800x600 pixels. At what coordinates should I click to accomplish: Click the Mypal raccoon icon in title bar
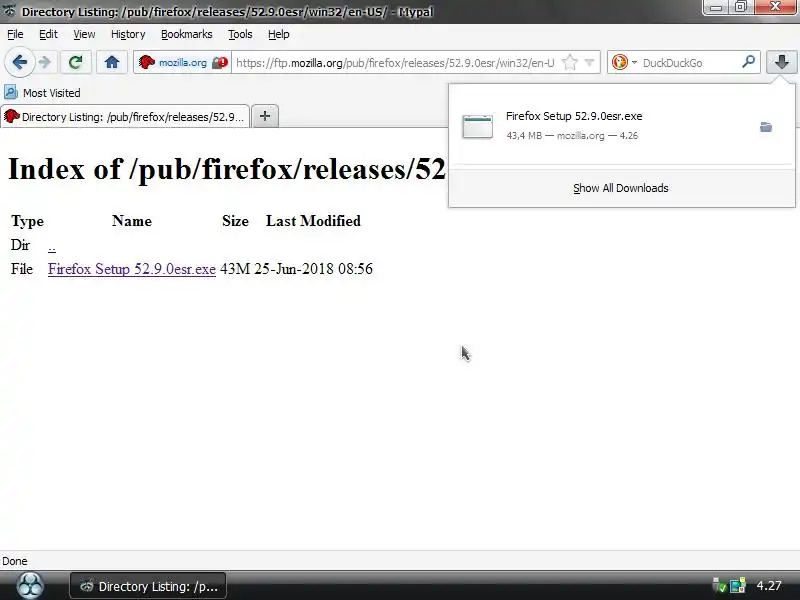tap(10, 11)
